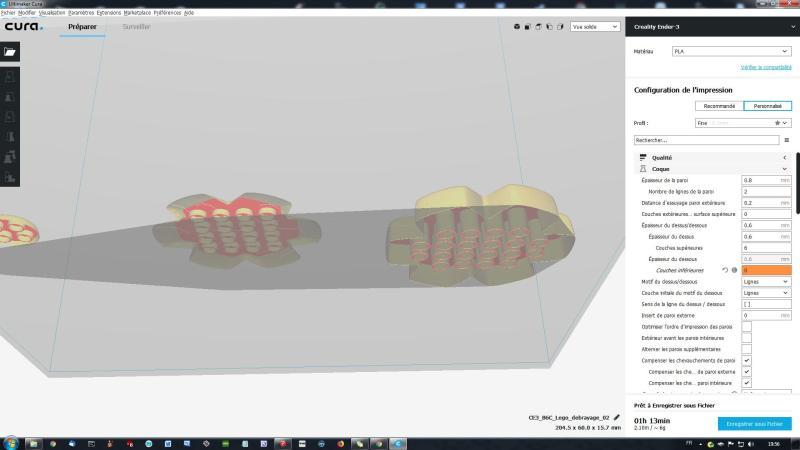Open the Marketplace menu
Screen dimensions: 800x450
[x=137, y=13]
